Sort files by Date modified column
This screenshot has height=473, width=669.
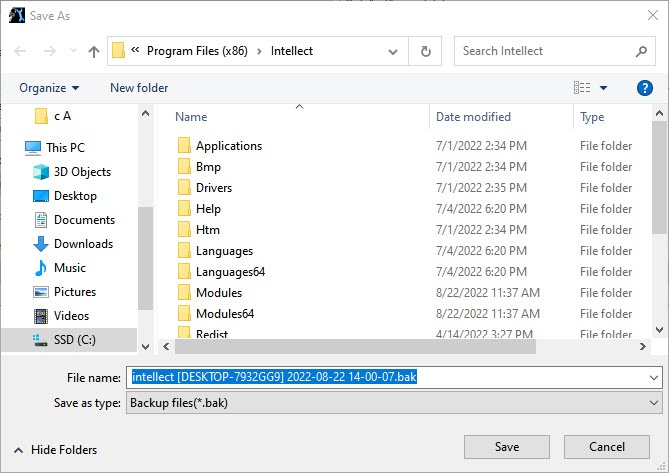pos(473,117)
